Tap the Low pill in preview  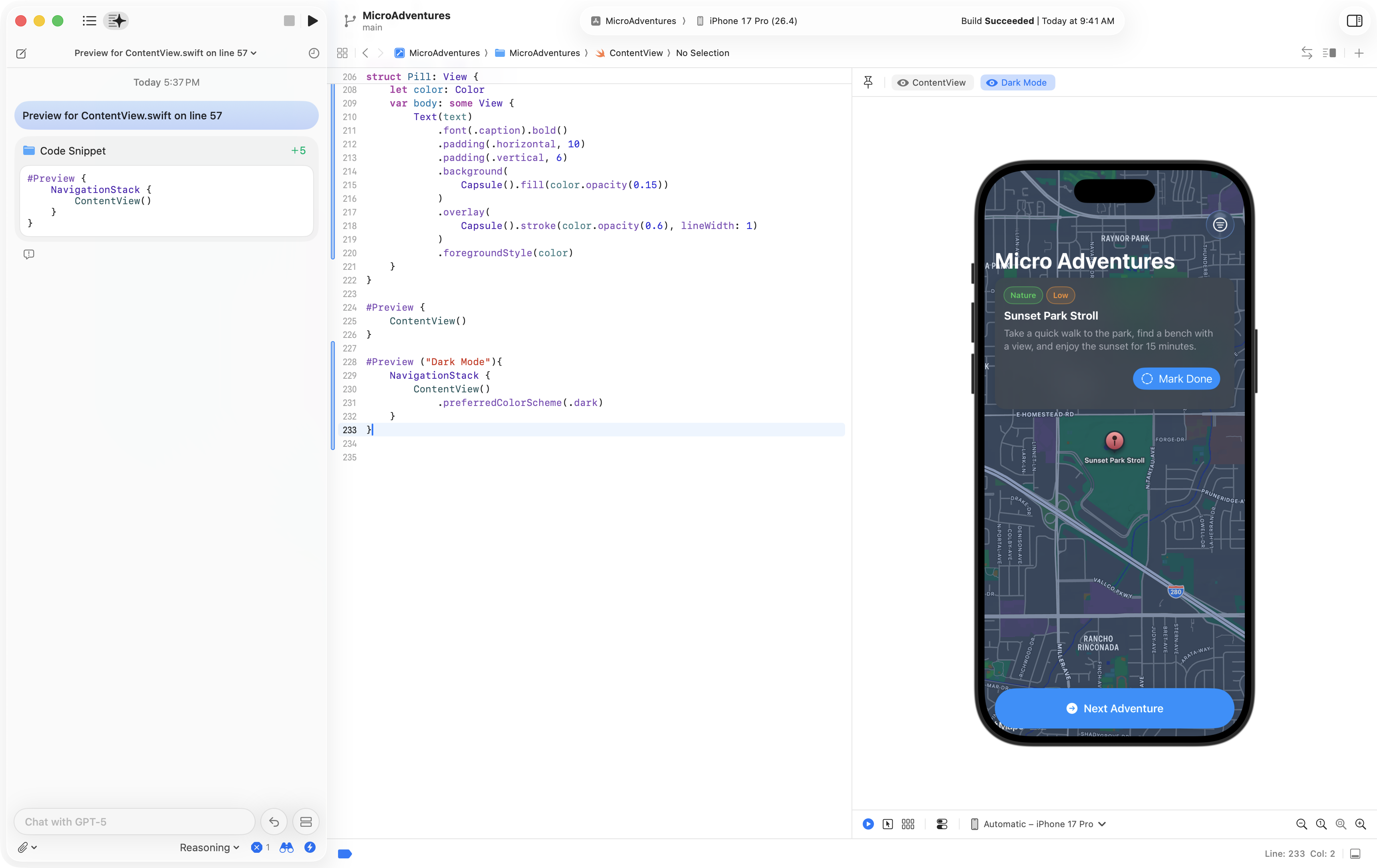(1060, 295)
